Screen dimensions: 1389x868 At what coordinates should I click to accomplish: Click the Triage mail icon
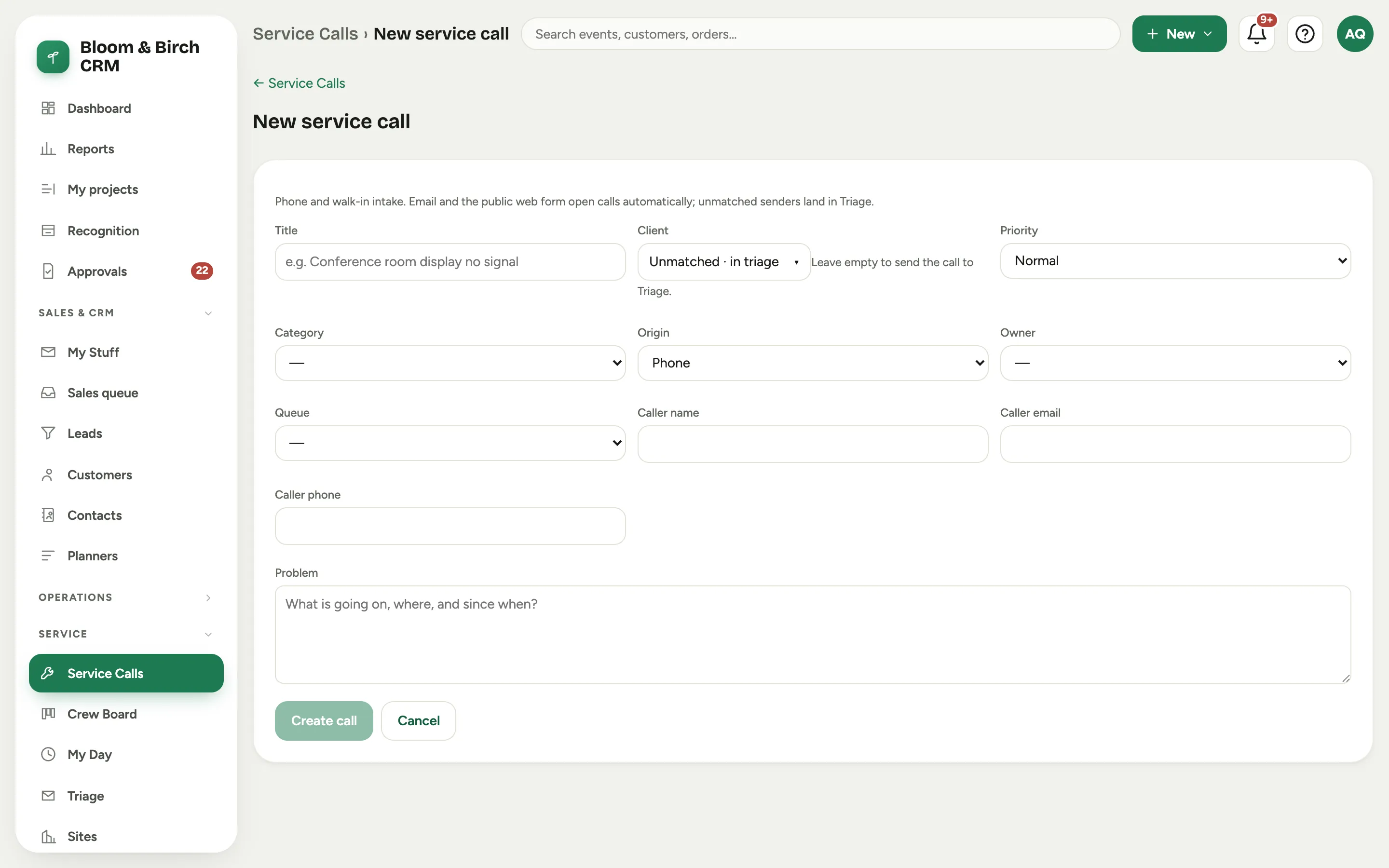(x=48, y=796)
